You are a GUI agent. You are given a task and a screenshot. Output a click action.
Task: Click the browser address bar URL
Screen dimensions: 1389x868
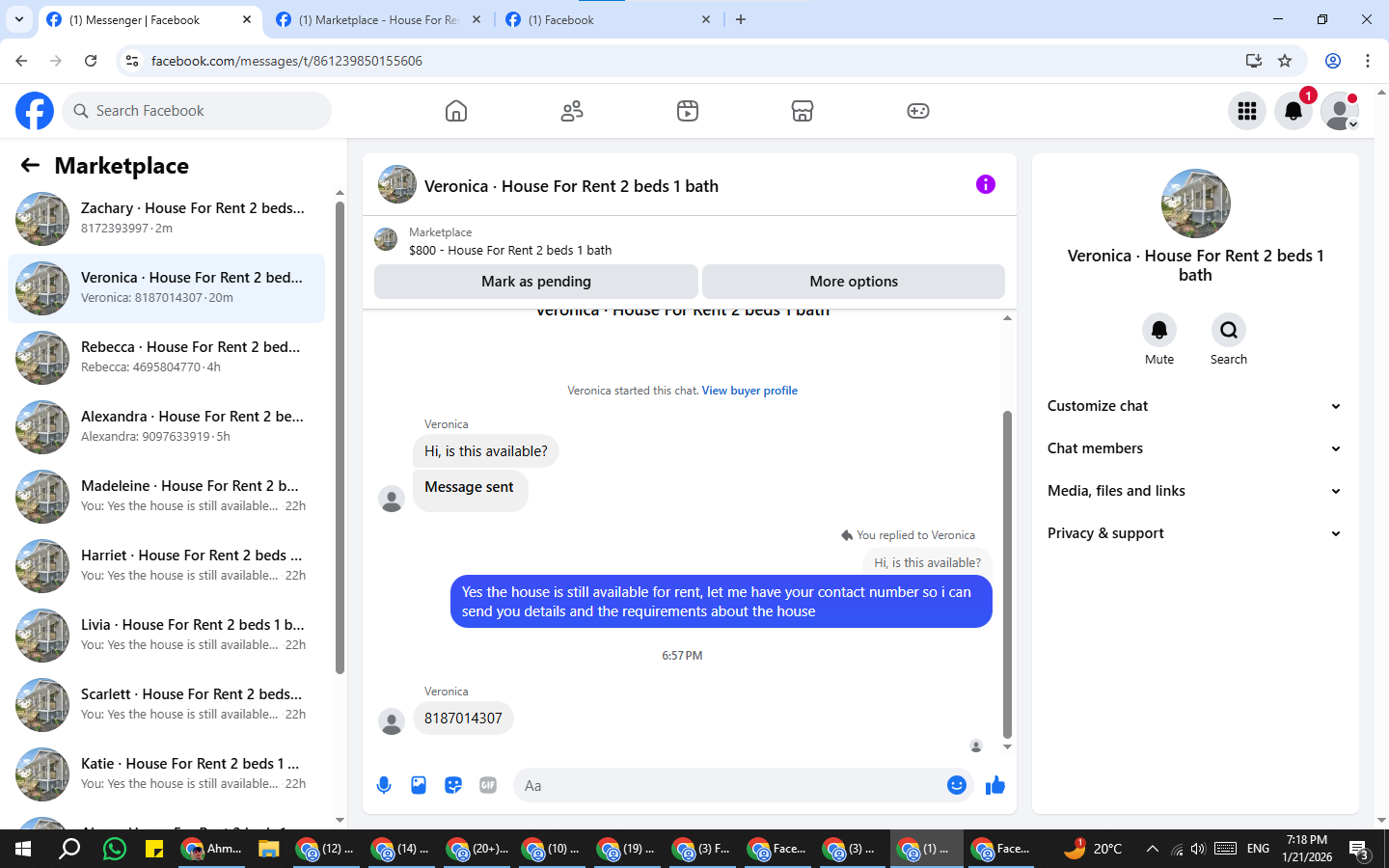pos(286,61)
